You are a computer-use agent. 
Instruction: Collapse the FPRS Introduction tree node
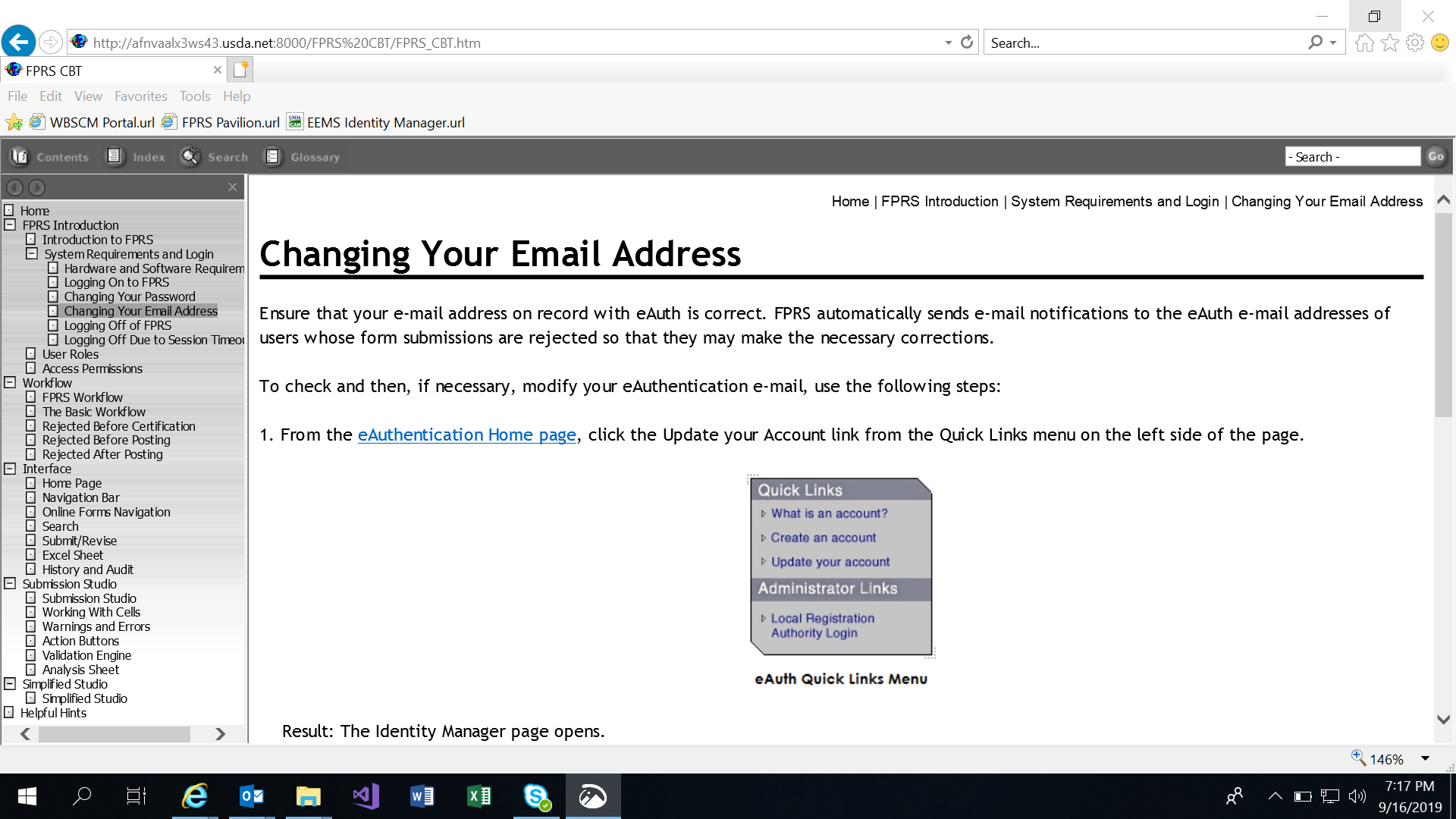click(x=10, y=225)
